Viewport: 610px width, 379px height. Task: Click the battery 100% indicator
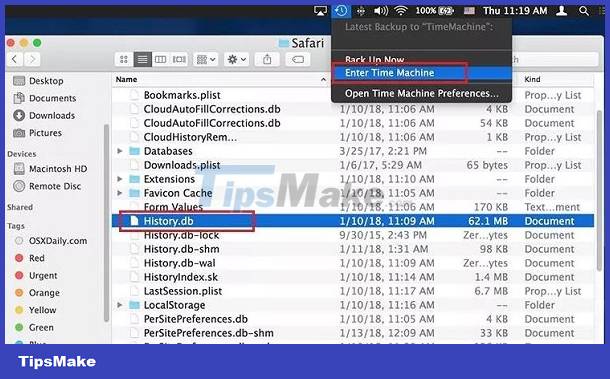[x=435, y=11]
